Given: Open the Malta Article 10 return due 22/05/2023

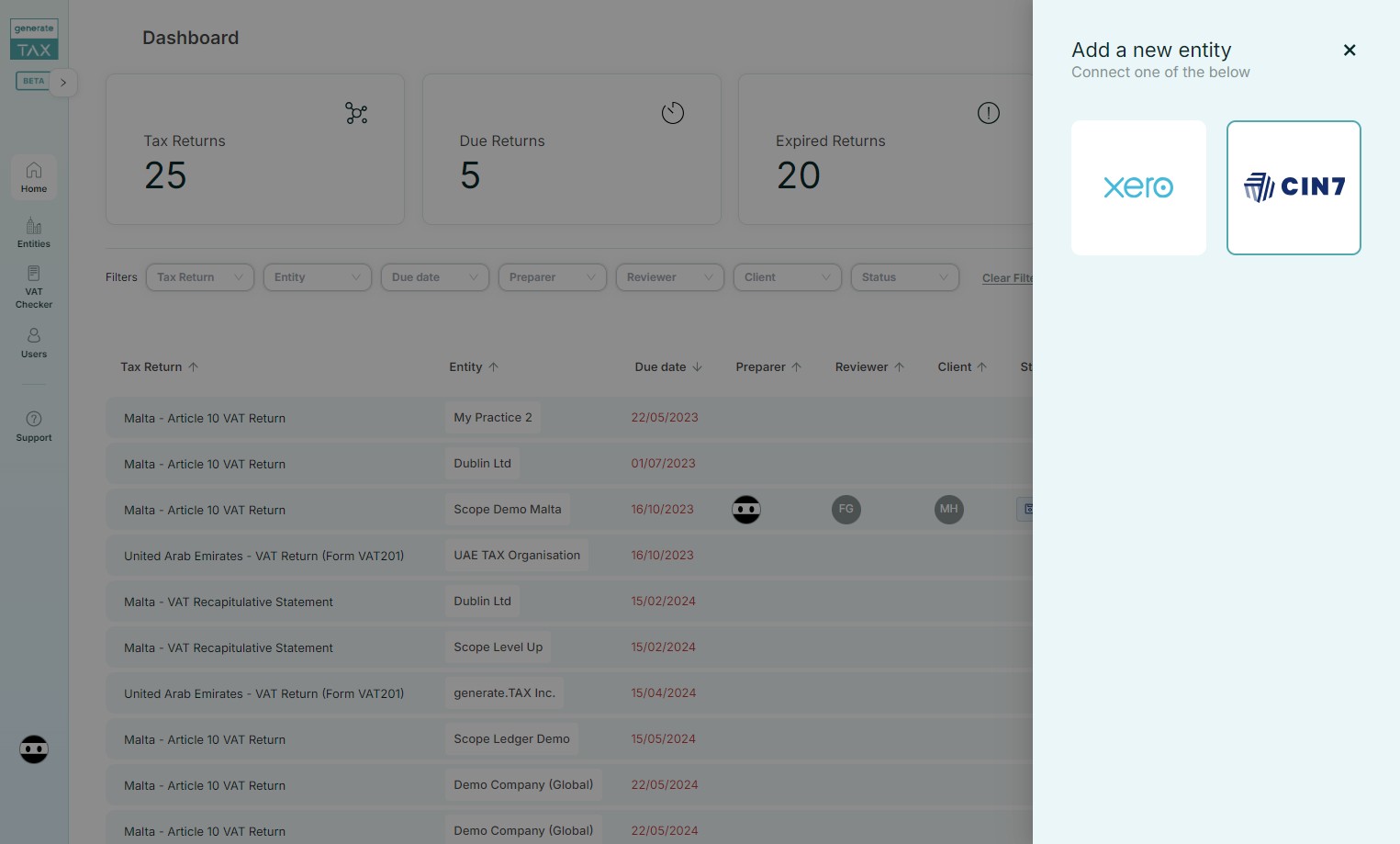Looking at the screenshot, I should click(205, 418).
